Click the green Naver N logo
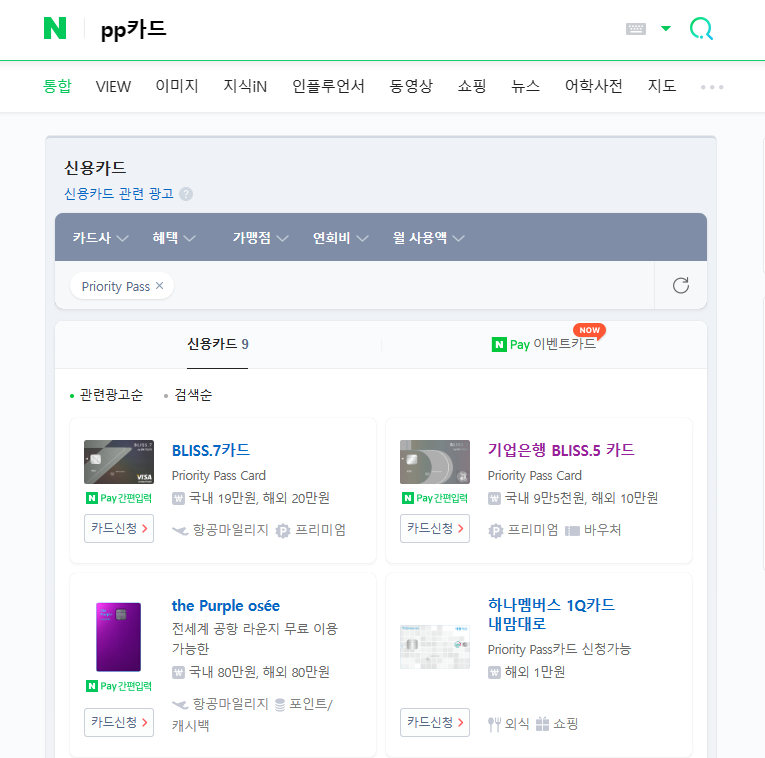The height and width of the screenshot is (758, 765). click(55, 28)
